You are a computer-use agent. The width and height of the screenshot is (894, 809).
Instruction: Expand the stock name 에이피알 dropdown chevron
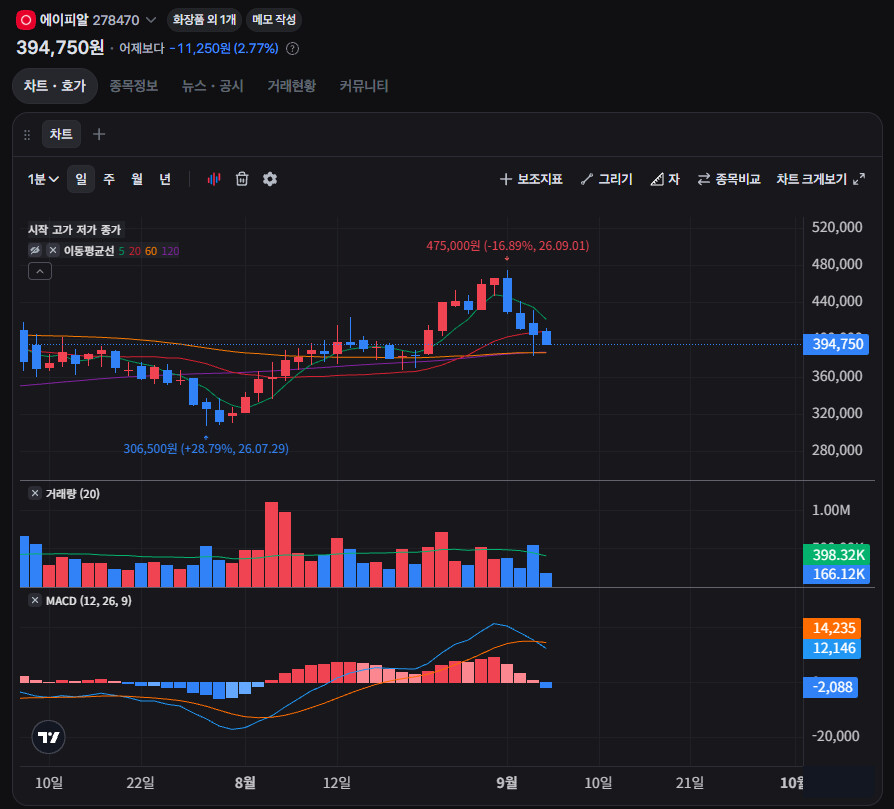tap(151, 20)
